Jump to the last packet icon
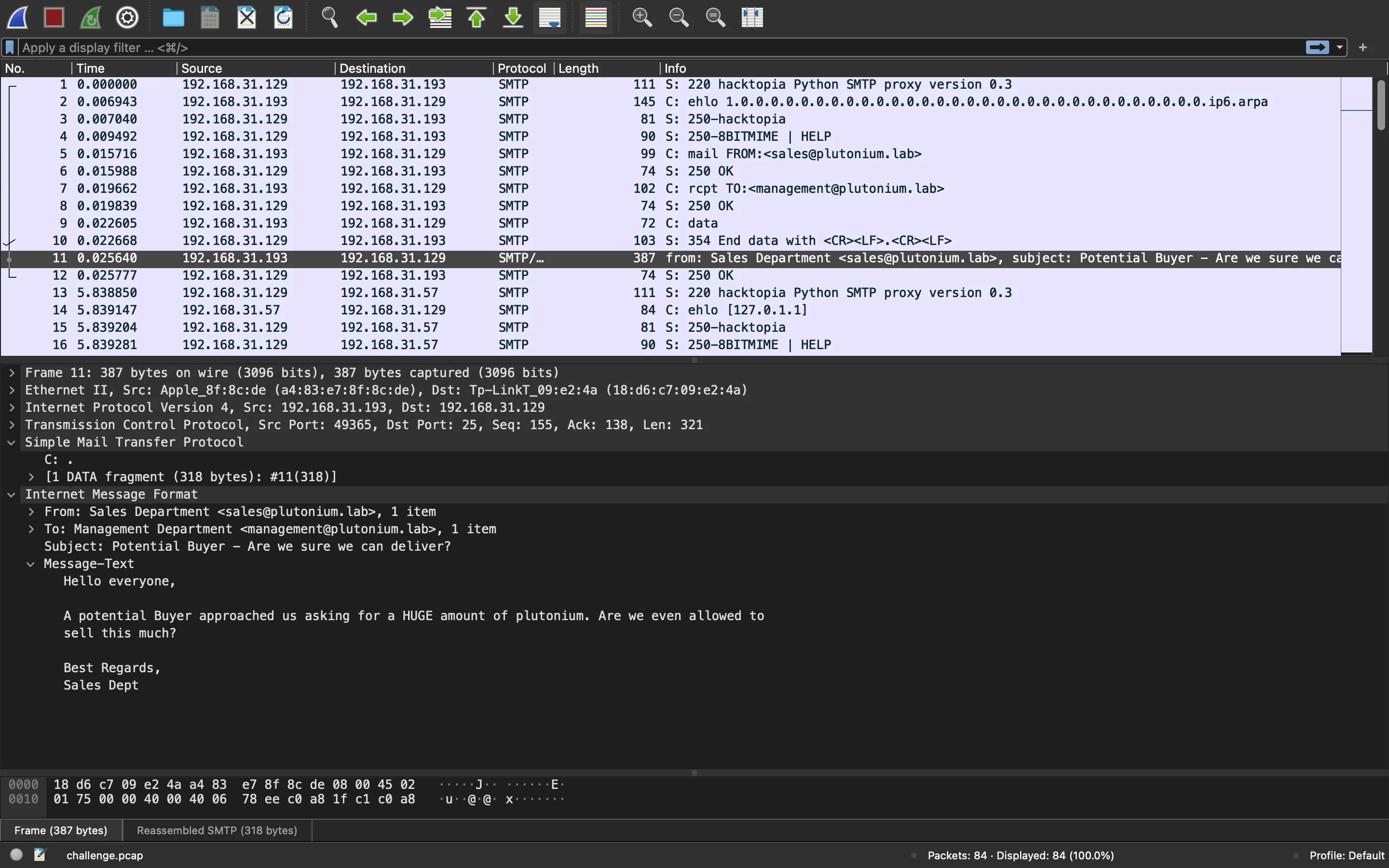 pyautogui.click(x=513, y=17)
